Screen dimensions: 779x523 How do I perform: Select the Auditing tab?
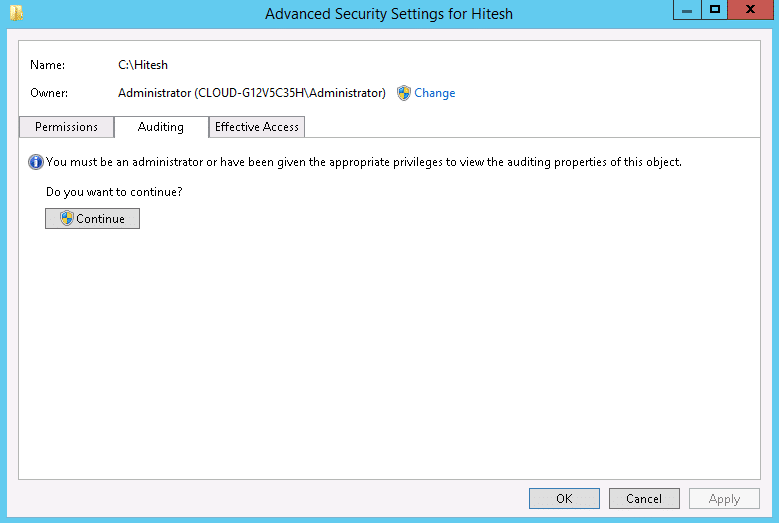(x=161, y=127)
